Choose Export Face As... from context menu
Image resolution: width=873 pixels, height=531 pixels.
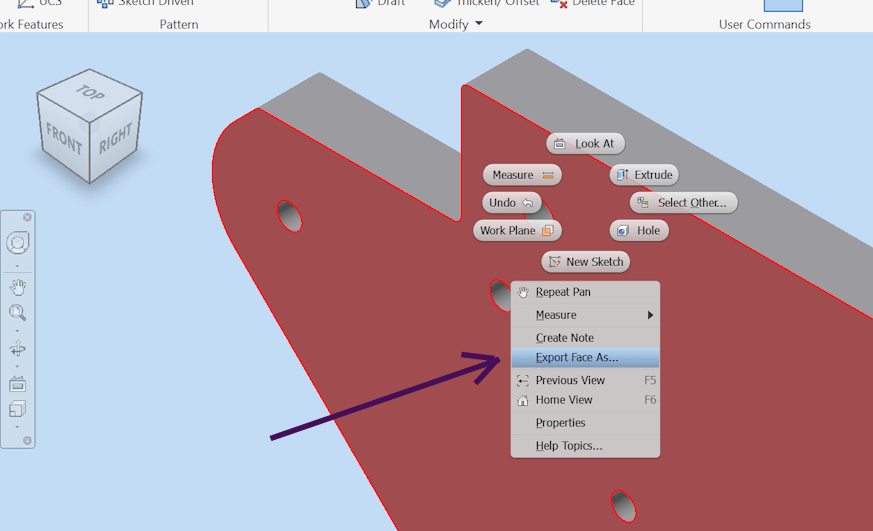tap(577, 358)
